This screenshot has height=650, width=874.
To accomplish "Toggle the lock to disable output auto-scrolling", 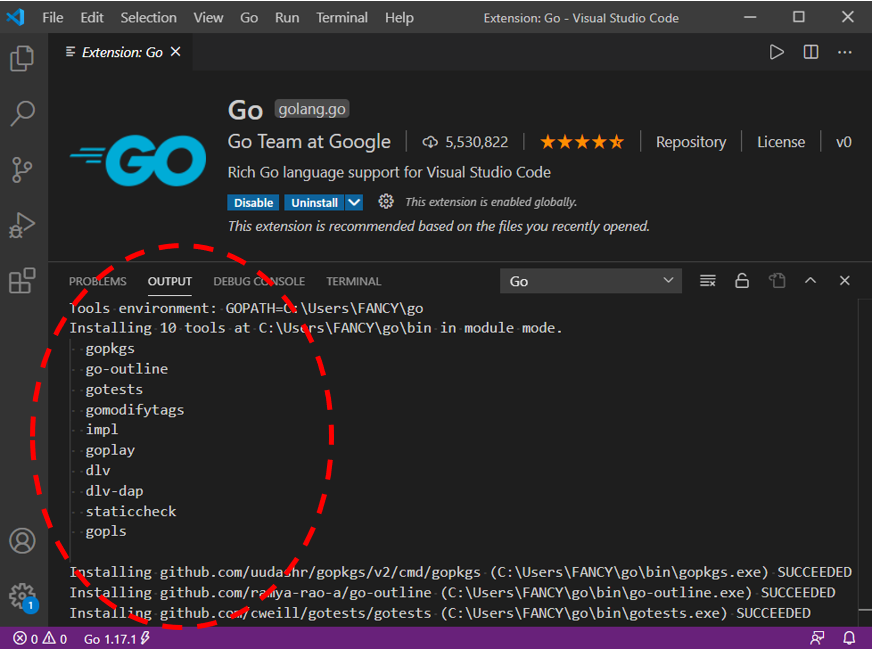I will coord(742,281).
